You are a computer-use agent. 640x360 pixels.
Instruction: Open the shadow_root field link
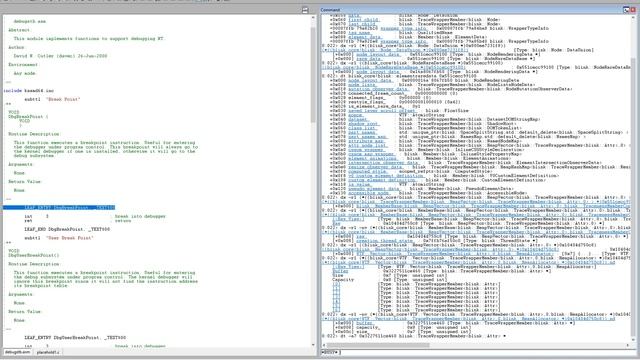363,124
